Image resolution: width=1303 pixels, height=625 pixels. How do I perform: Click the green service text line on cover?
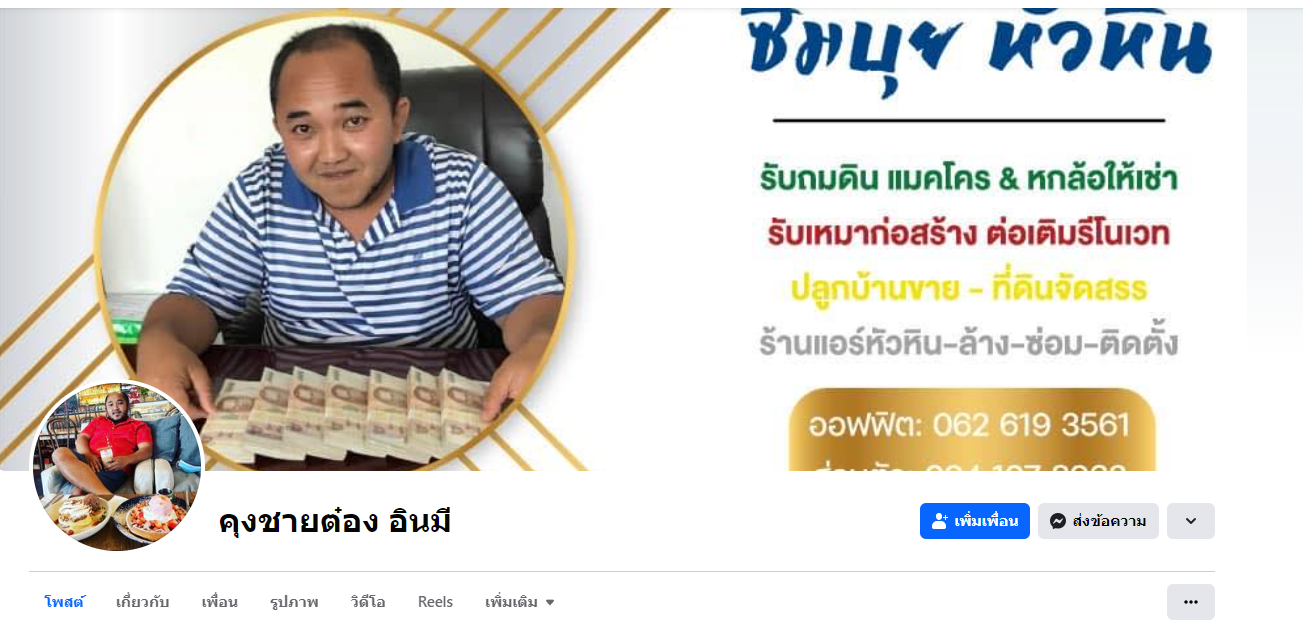968,180
